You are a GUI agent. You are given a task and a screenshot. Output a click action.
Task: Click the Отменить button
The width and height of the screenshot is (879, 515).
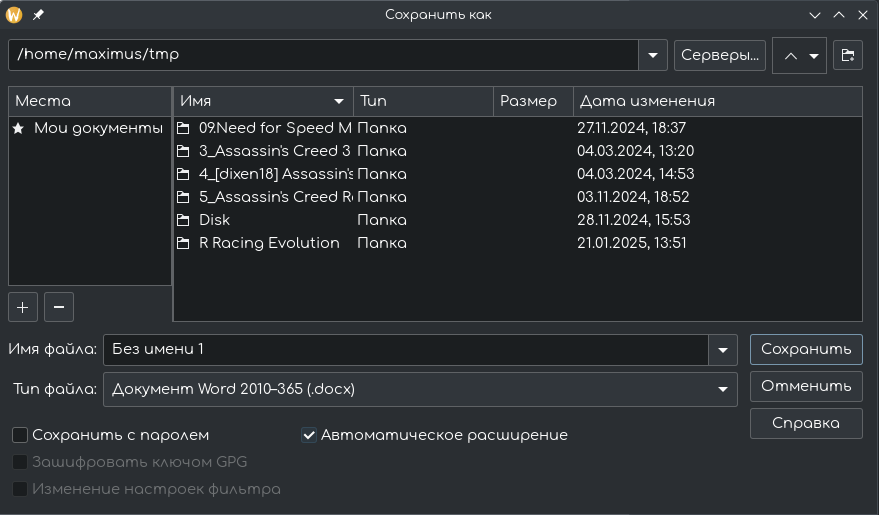click(806, 386)
